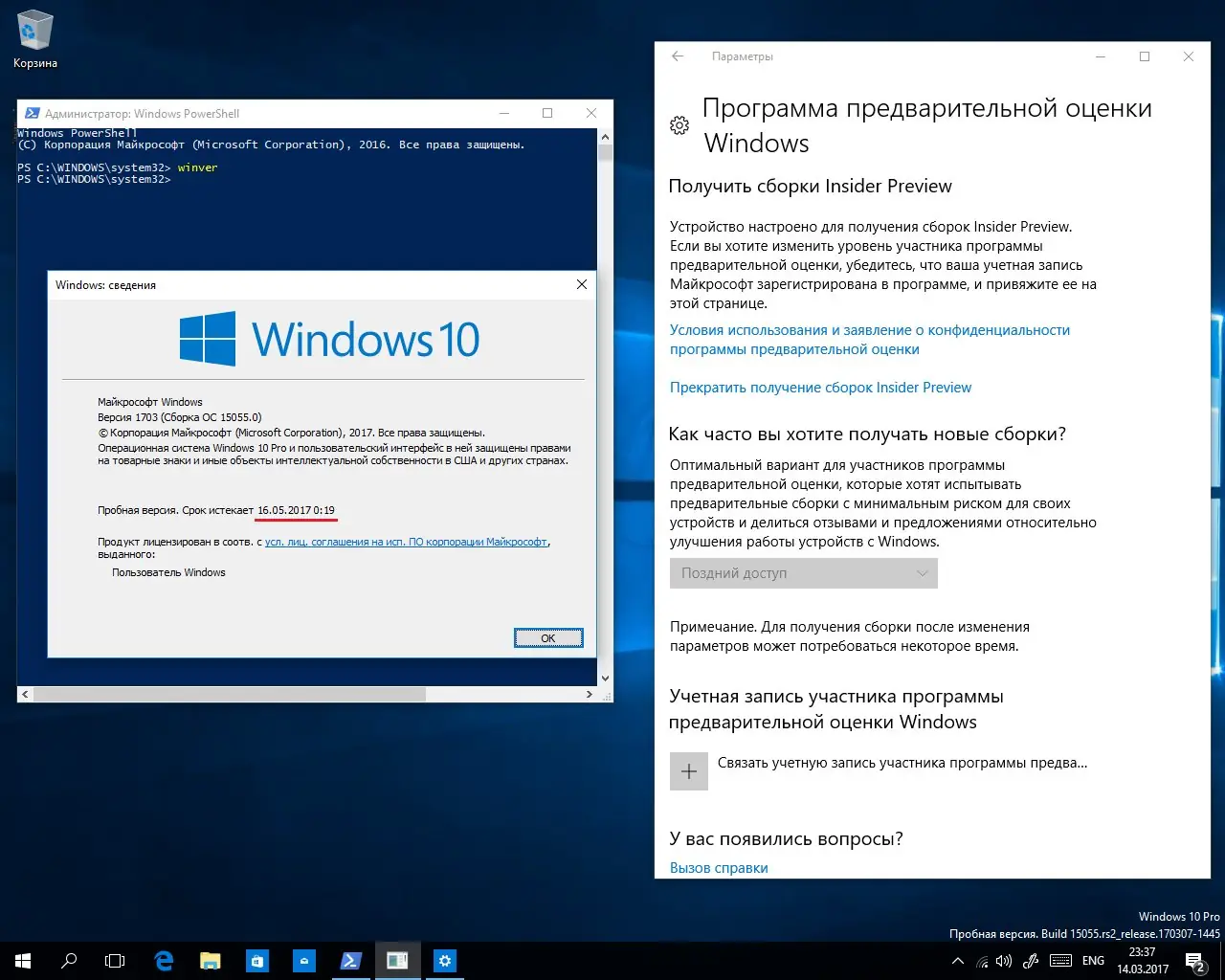Image resolution: width=1225 pixels, height=980 pixels.
Task: Click the plus button to link Insider account
Action: [x=689, y=771]
